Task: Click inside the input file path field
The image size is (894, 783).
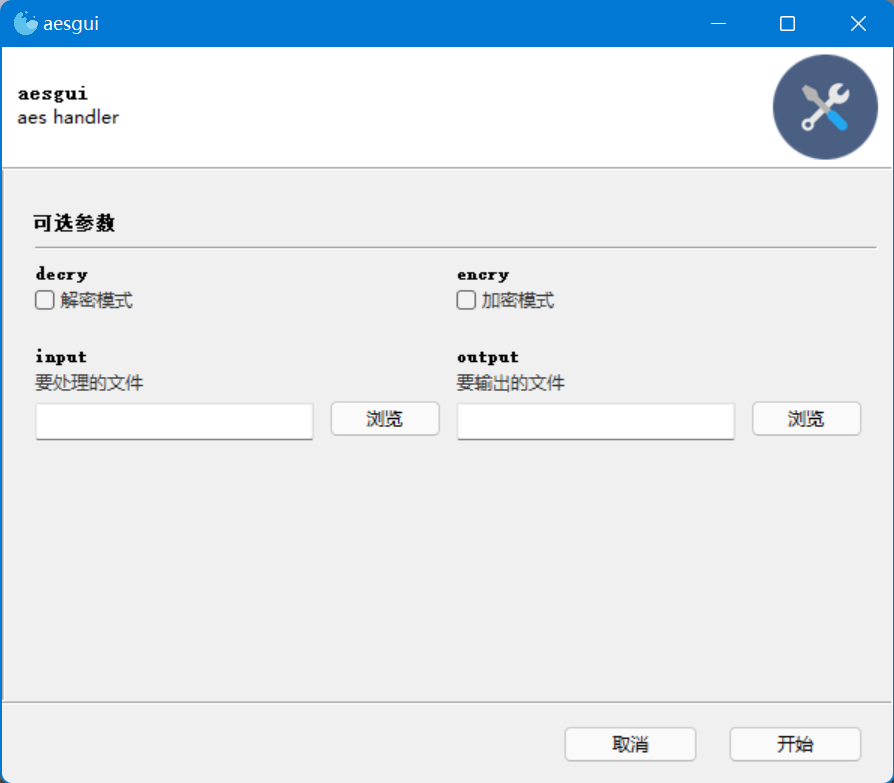Action: coord(173,421)
